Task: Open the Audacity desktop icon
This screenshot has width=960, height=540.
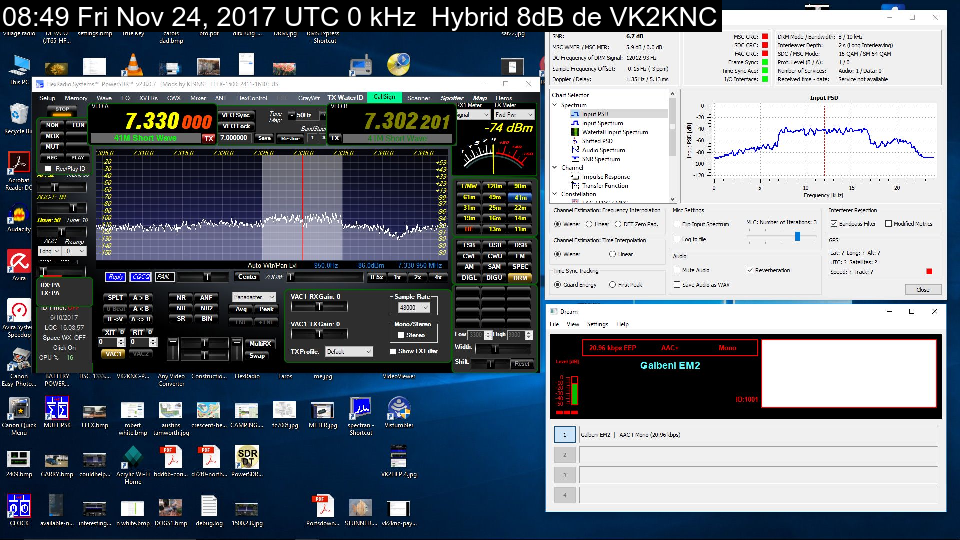Action: [18, 219]
